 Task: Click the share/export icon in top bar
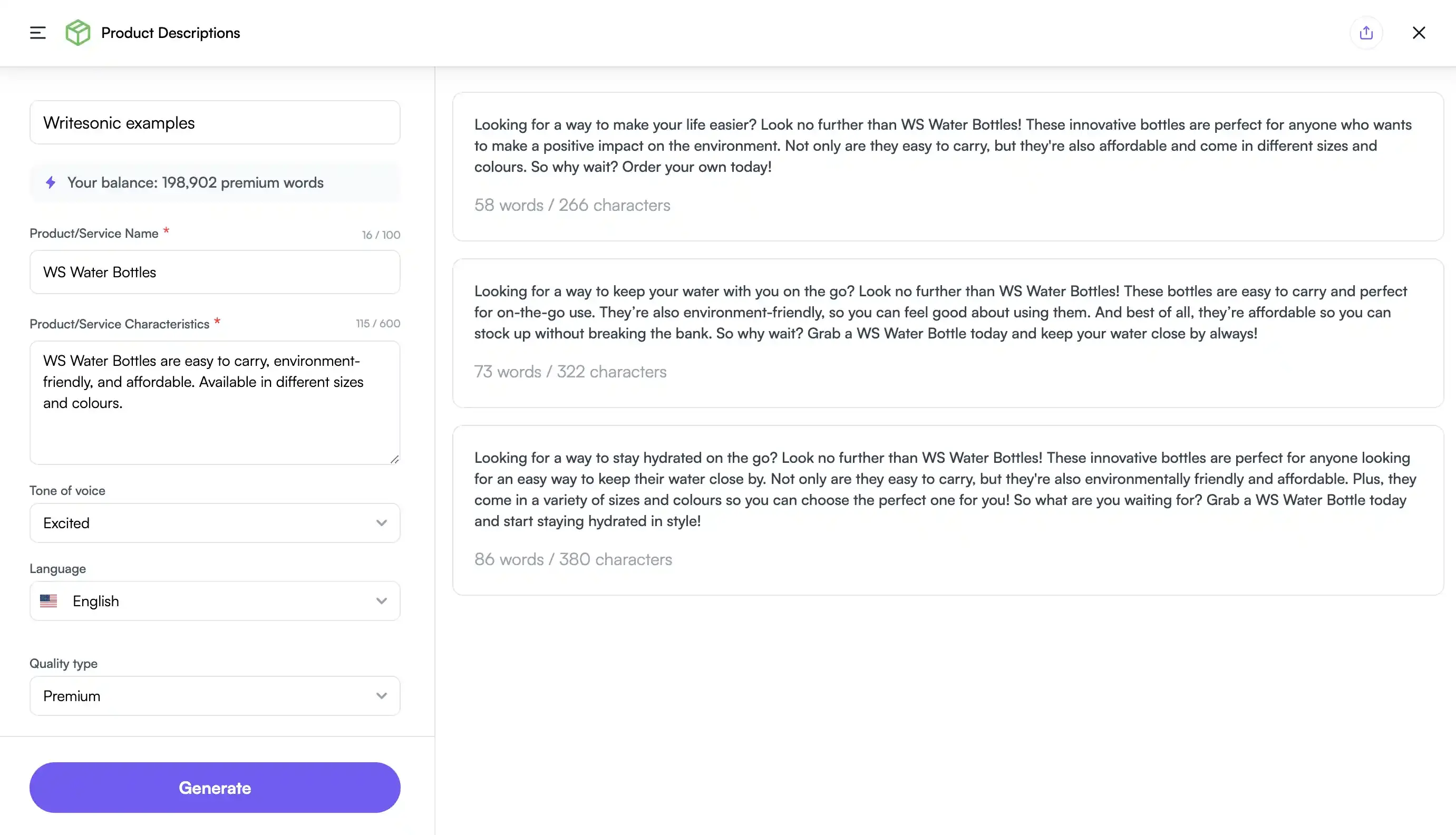(1366, 33)
